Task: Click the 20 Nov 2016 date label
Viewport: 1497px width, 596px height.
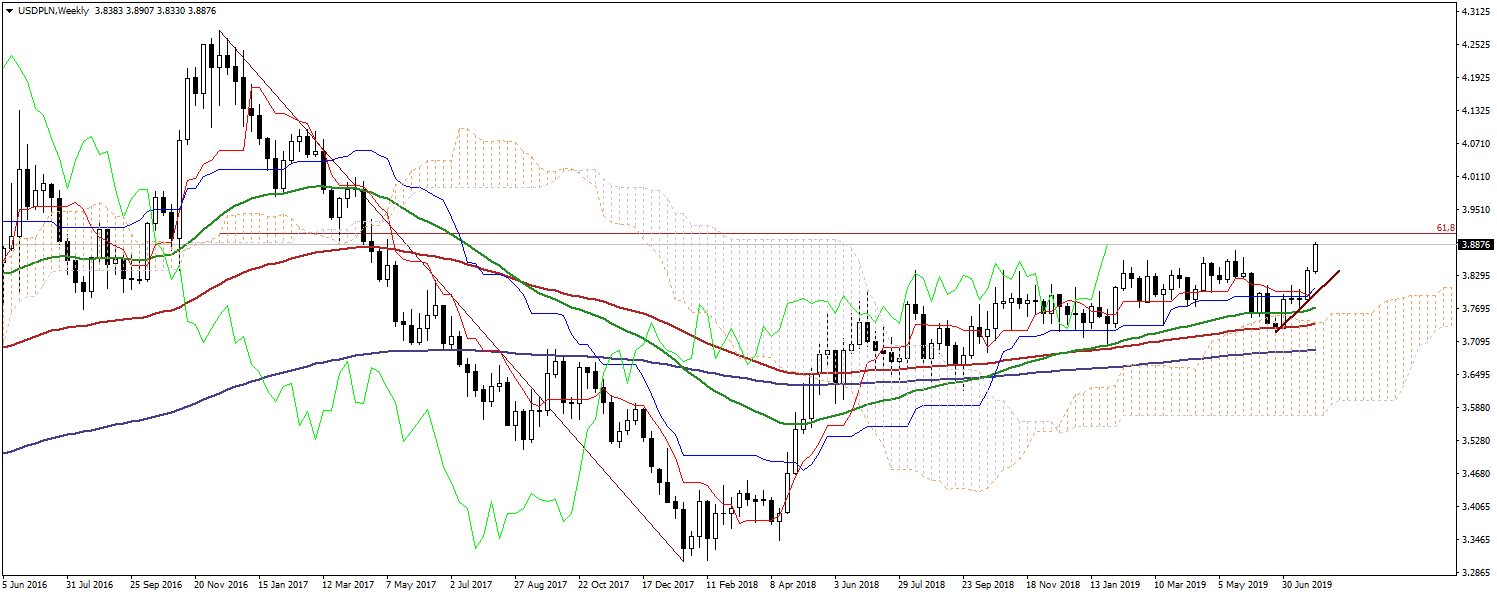Action: coord(220,583)
